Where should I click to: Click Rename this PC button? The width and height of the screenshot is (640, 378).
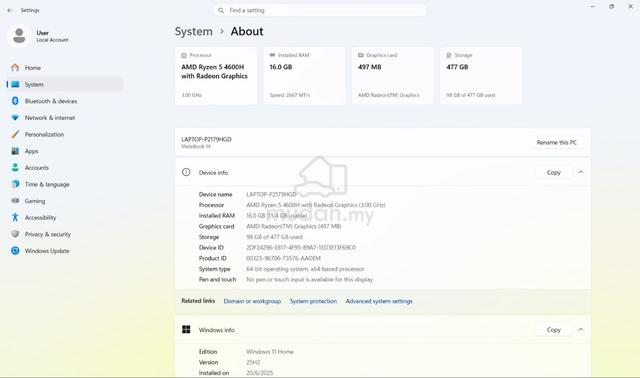pos(557,142)
